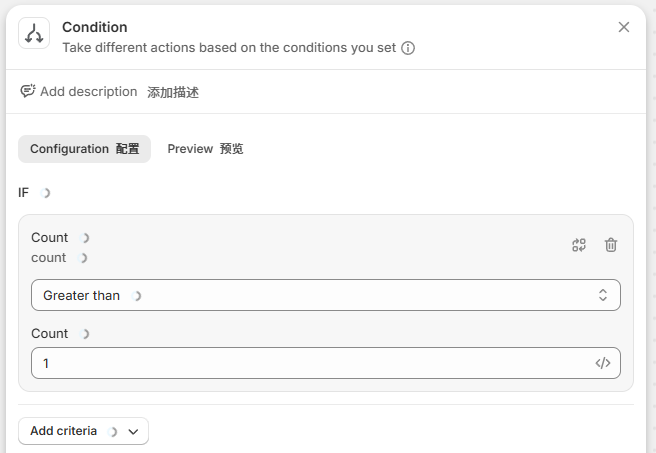Click the IF label
The height and width of the screenshot is (453, 656).
[x=24, y=192]
